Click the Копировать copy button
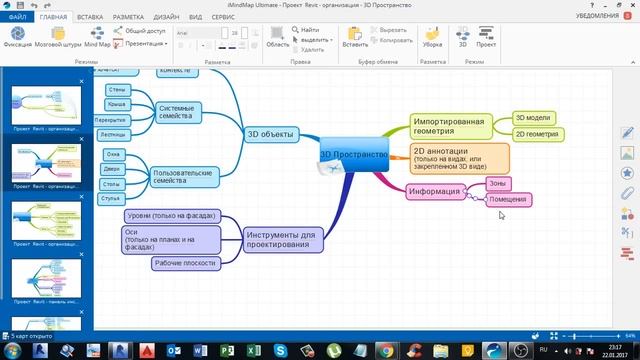The height and width of the screenshot is (360, 640). [x=391, y=40]
